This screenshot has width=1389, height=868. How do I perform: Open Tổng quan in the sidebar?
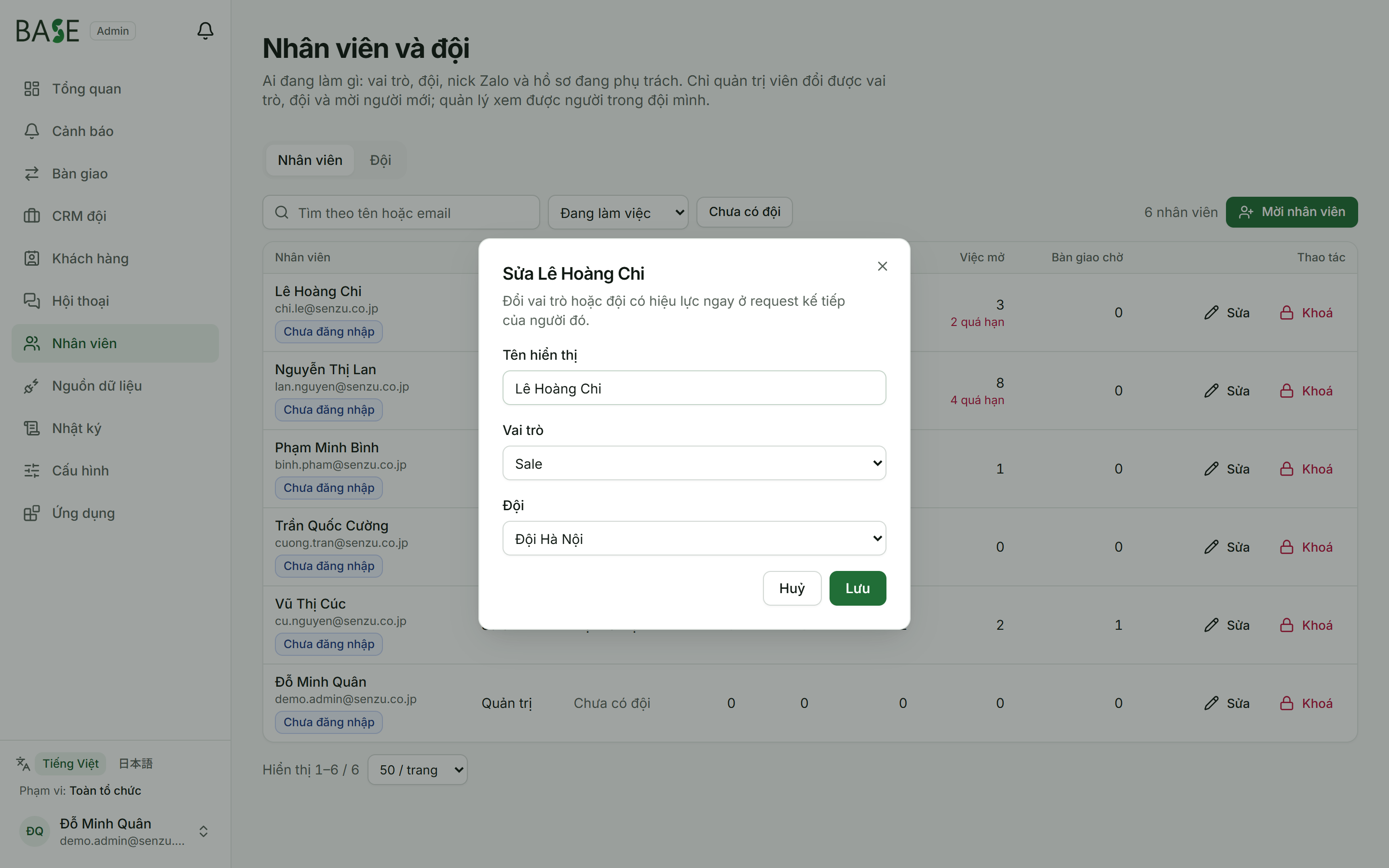115,88
